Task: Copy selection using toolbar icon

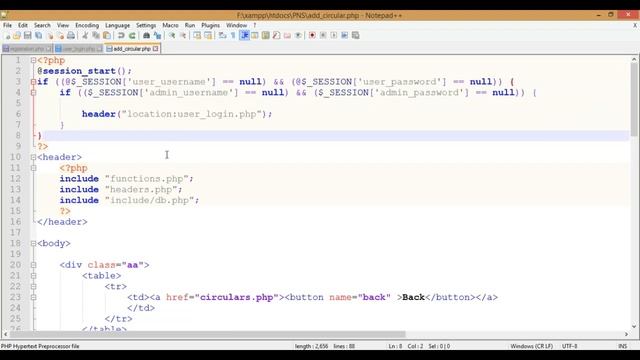Action: [x=96, y=36]
